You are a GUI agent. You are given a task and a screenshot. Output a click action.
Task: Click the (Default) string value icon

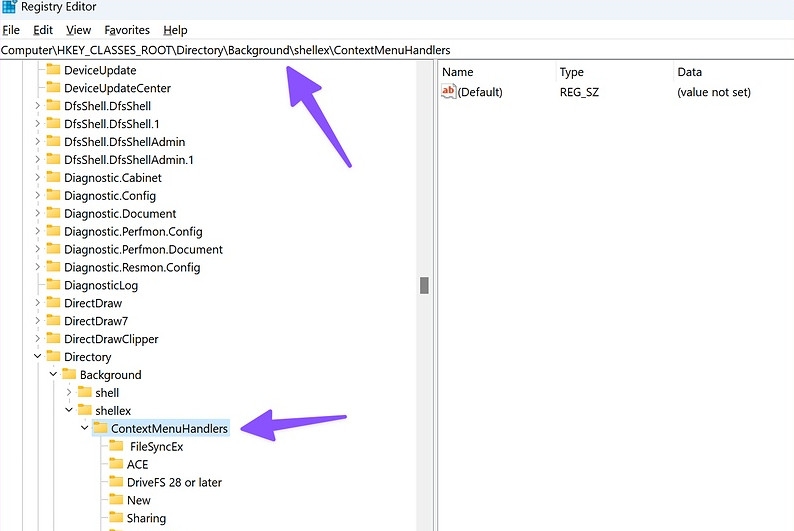[x=449, y=92]
